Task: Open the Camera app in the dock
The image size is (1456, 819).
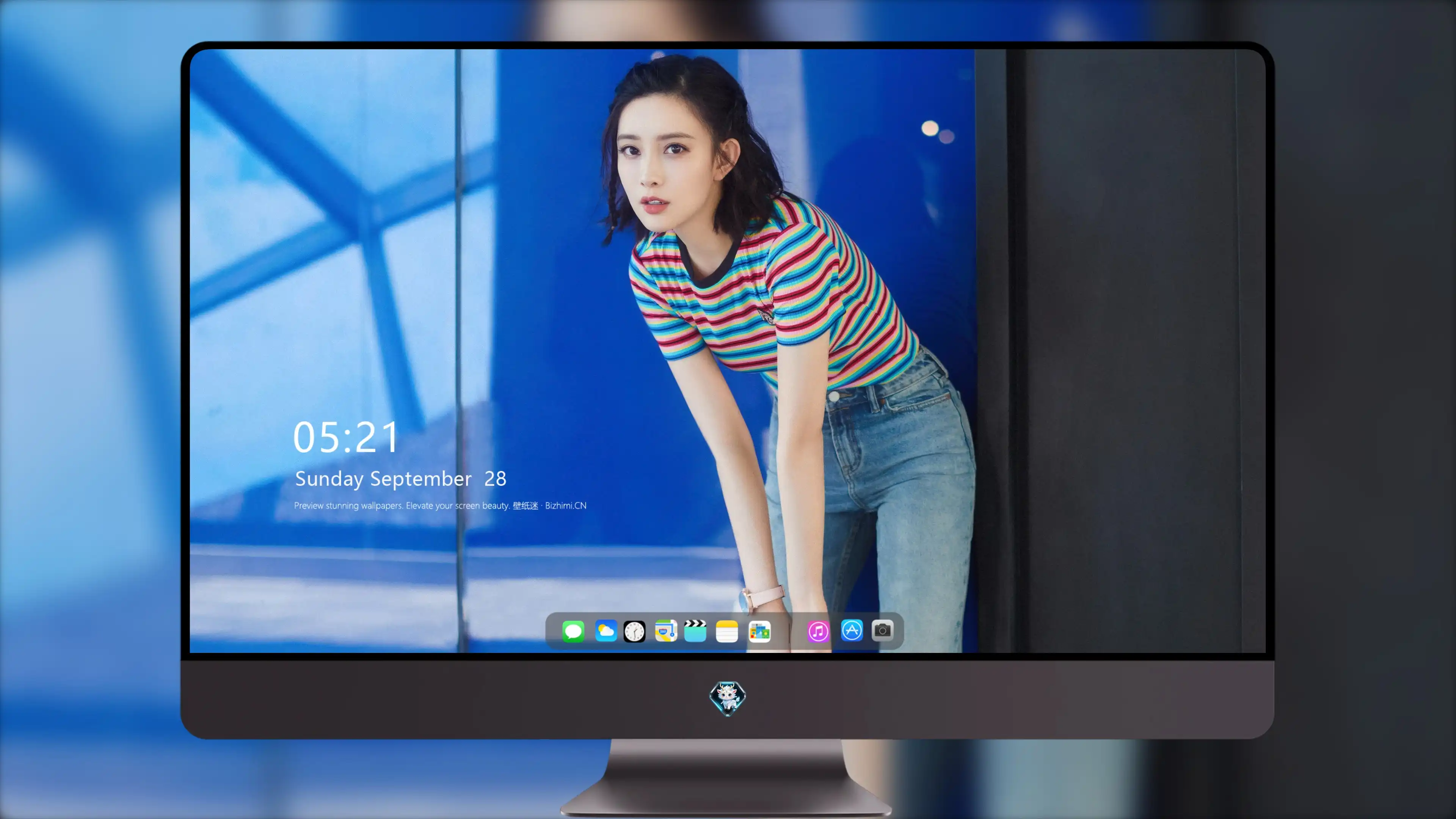Action: point(882,630)
